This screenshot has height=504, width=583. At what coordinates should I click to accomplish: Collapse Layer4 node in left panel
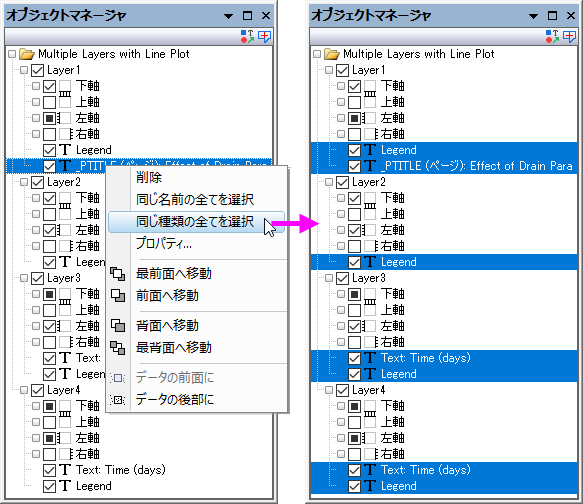pos(24,390)
